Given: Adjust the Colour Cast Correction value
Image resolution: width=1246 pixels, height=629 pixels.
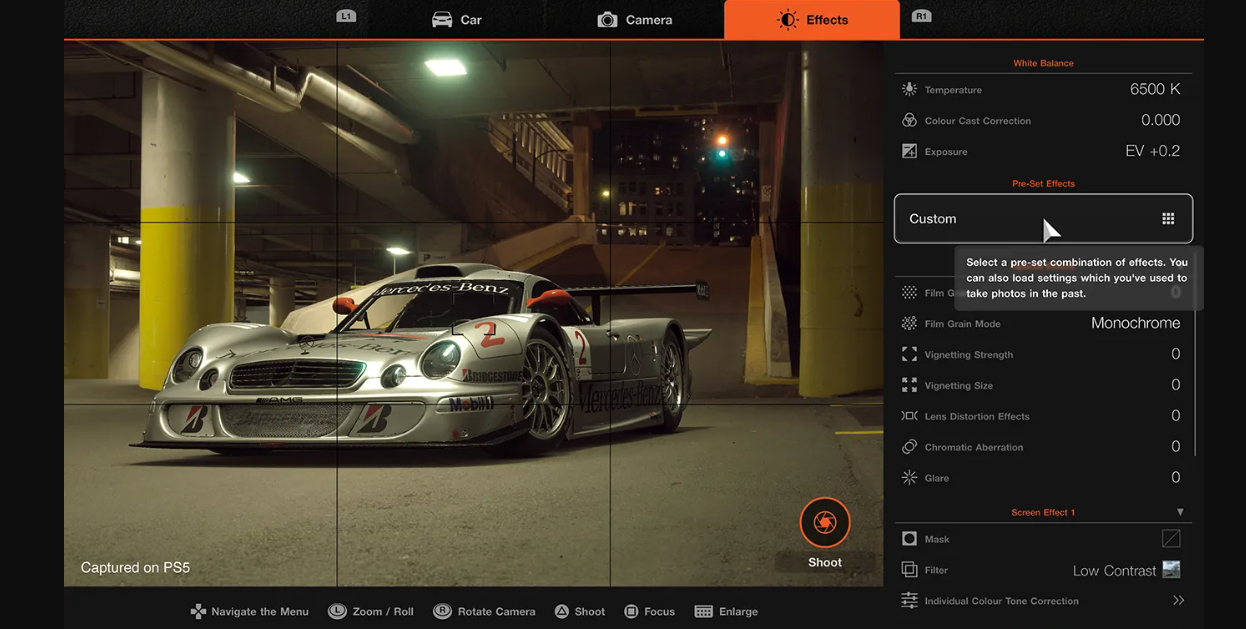Looking at the screenshot, I should point(1160,121).
